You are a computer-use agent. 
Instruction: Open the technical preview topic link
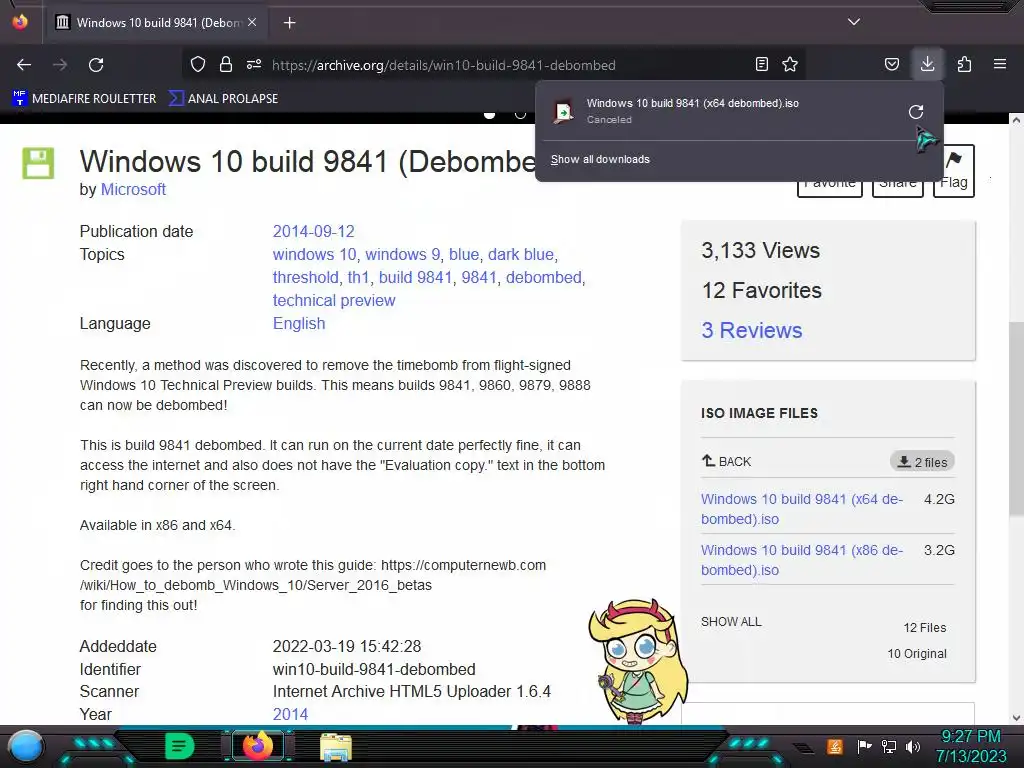pyautogui.click(x=334, y=300)
